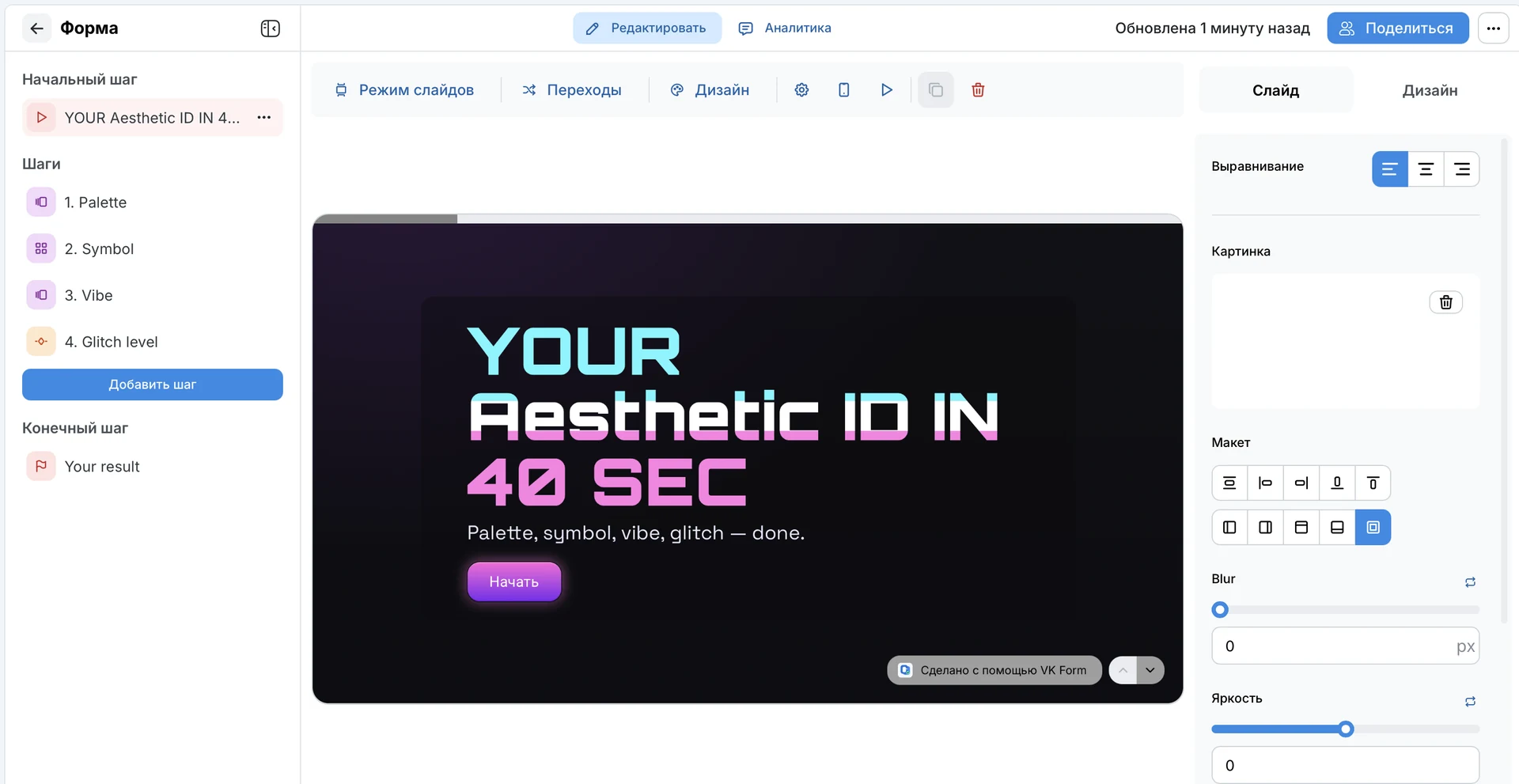The height and width of the screenshot is (784, 1519).
Task: Open settings with the gear icon
Action: 801,89
